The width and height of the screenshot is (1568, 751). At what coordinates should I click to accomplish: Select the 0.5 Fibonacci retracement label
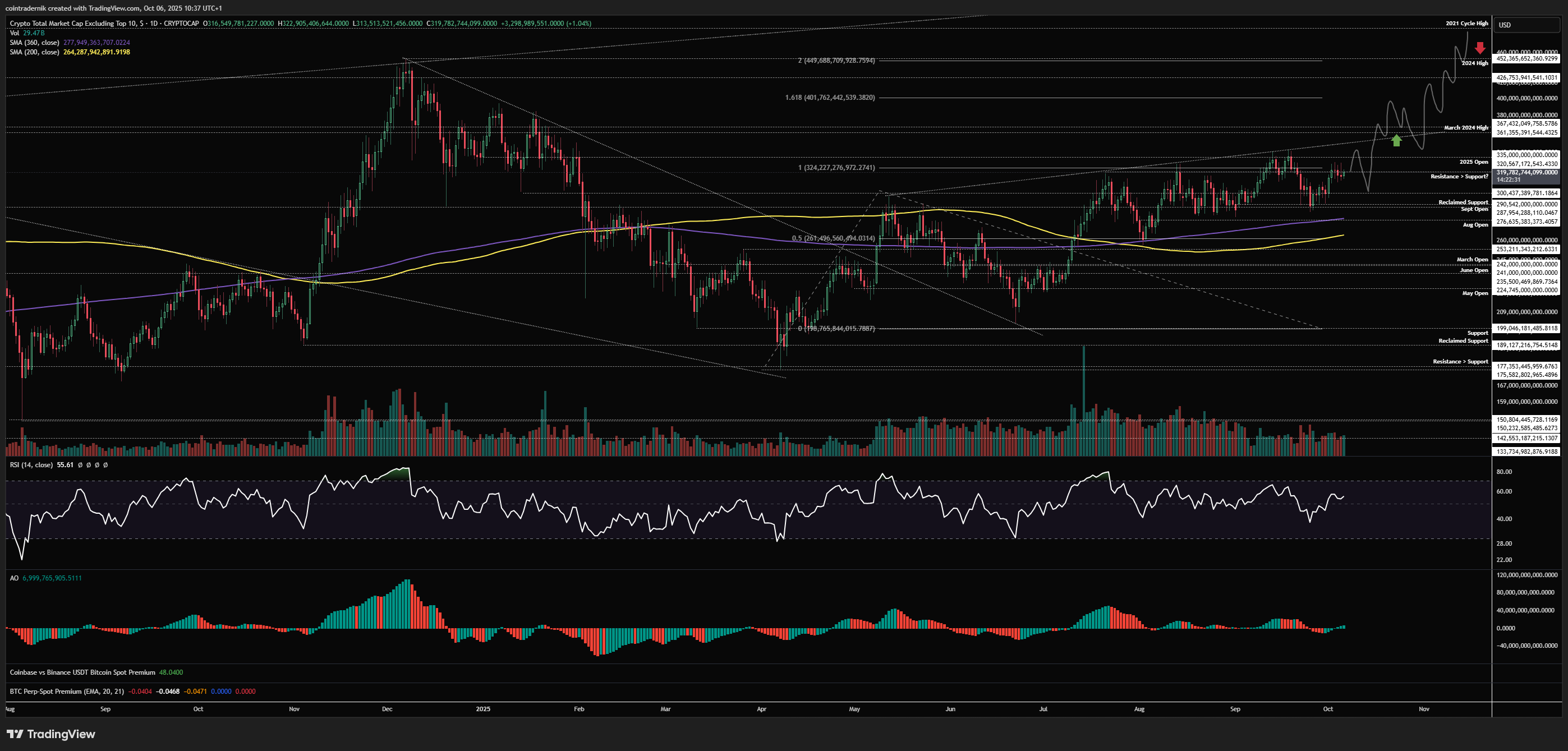point(833,238)
